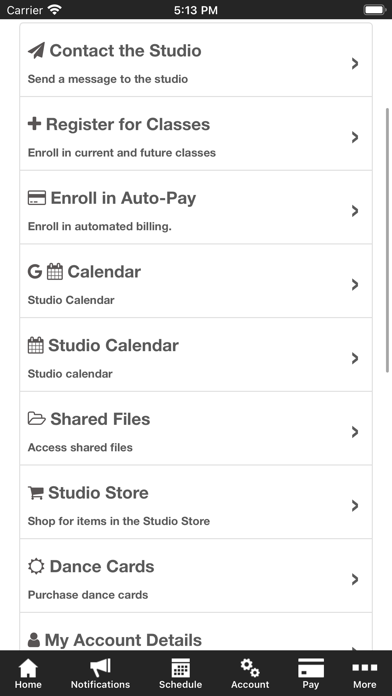Tap the 'Studio Calendar' subtitle under G Calendar

click(x=71, y=300)
